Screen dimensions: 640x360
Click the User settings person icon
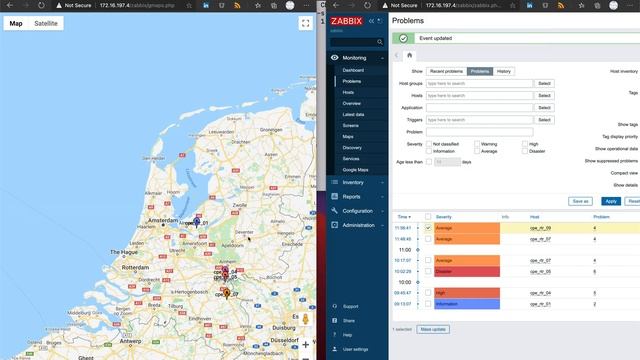point(335,349)
